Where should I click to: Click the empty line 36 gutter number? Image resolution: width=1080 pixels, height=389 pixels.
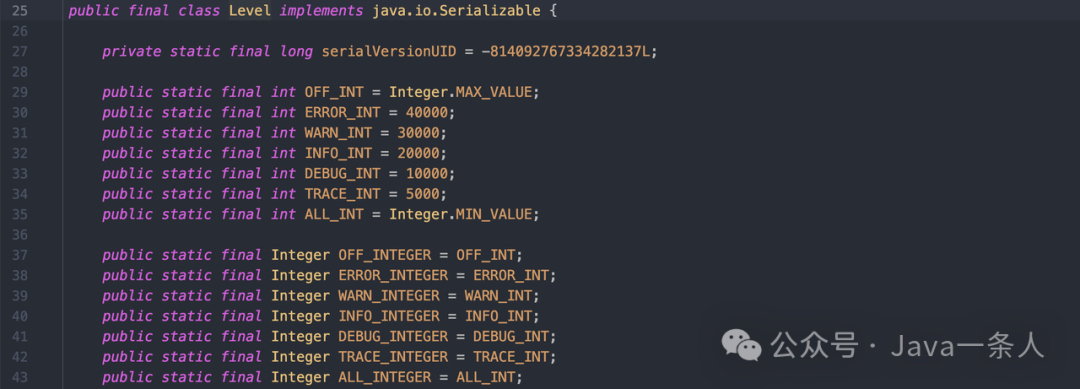(x=20, y=235)
